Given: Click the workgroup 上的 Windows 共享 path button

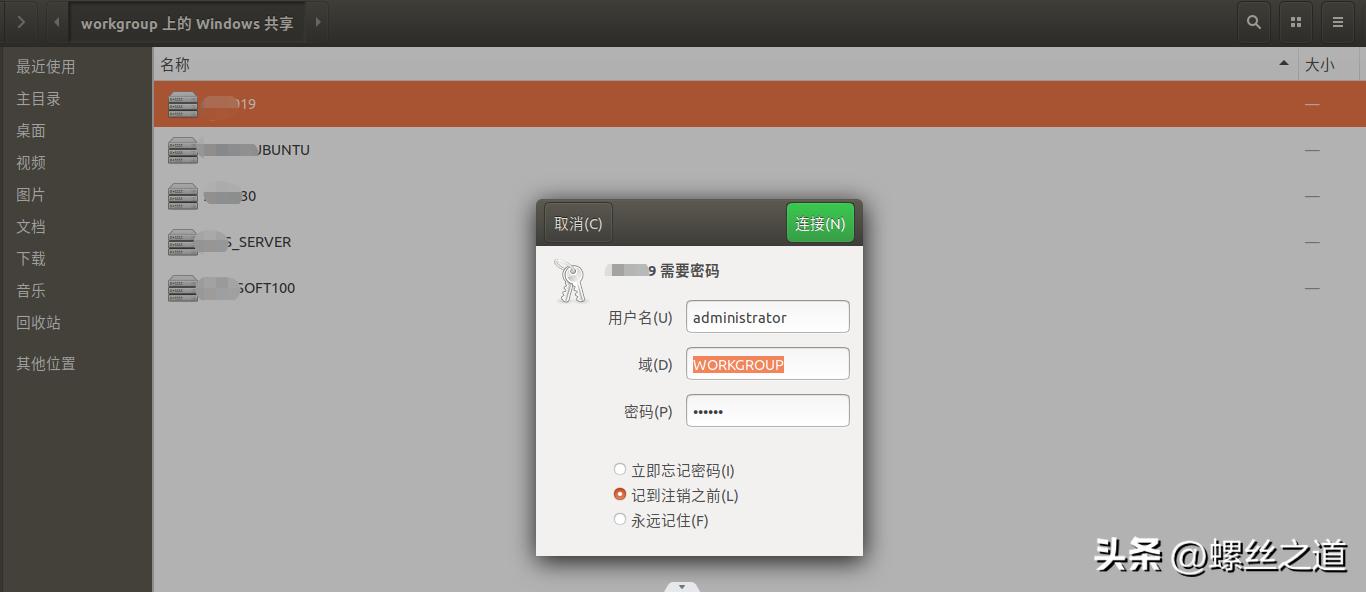Looking at the screenshot, I should 187,21.
